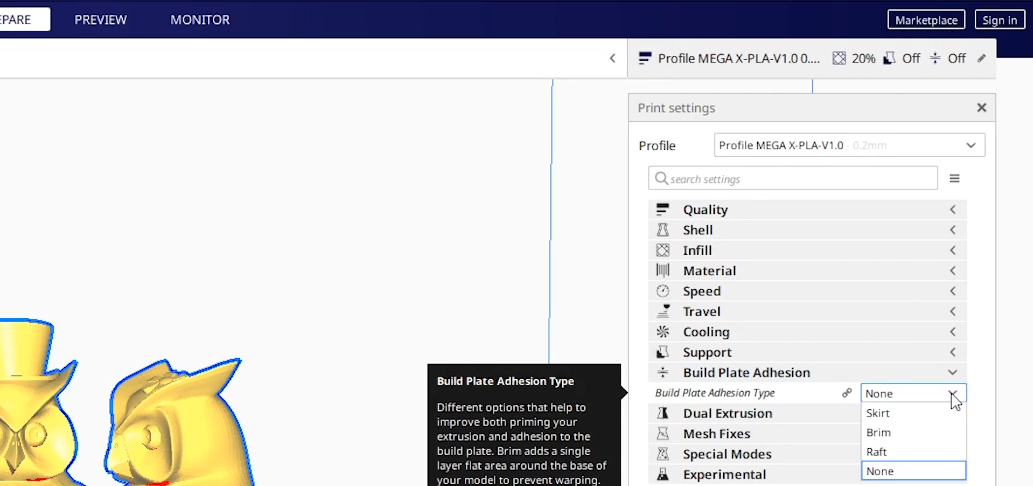Select Skirt adhesion option
The image size is (1033, 486).
click(x=913, y=413)
